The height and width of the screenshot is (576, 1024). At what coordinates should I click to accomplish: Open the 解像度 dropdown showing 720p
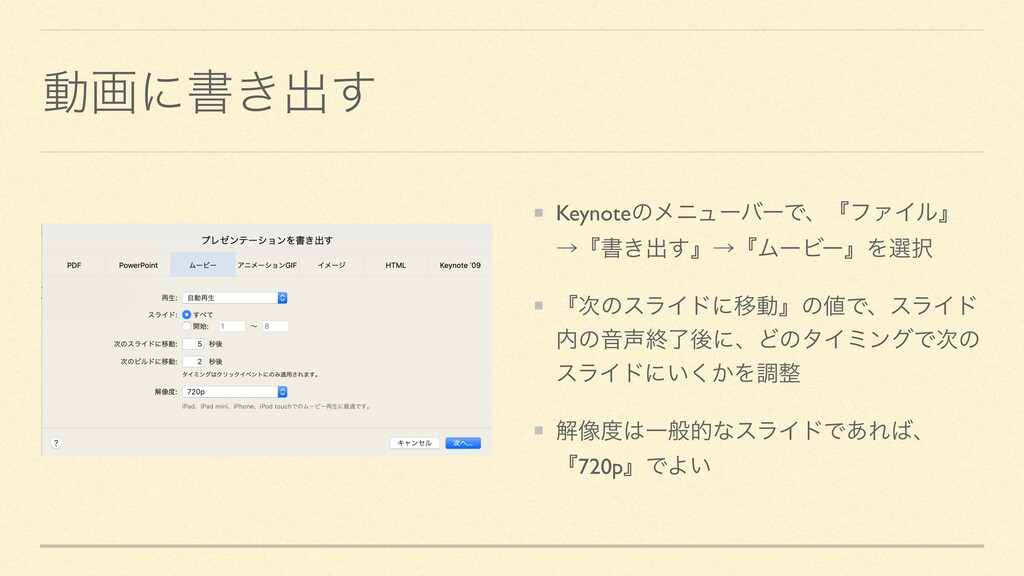coord(235,392)
